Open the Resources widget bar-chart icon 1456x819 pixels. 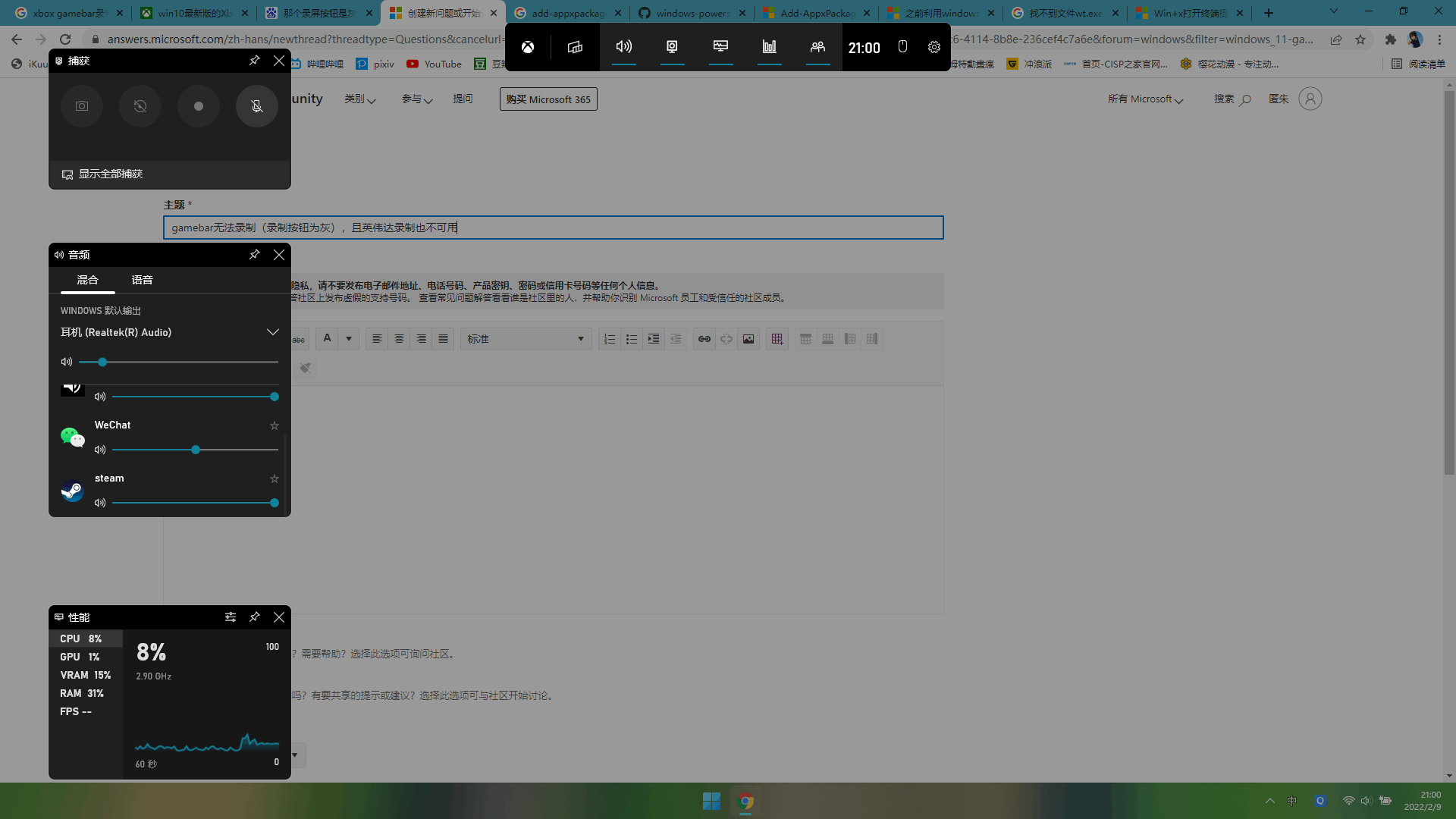pos(769,47)
